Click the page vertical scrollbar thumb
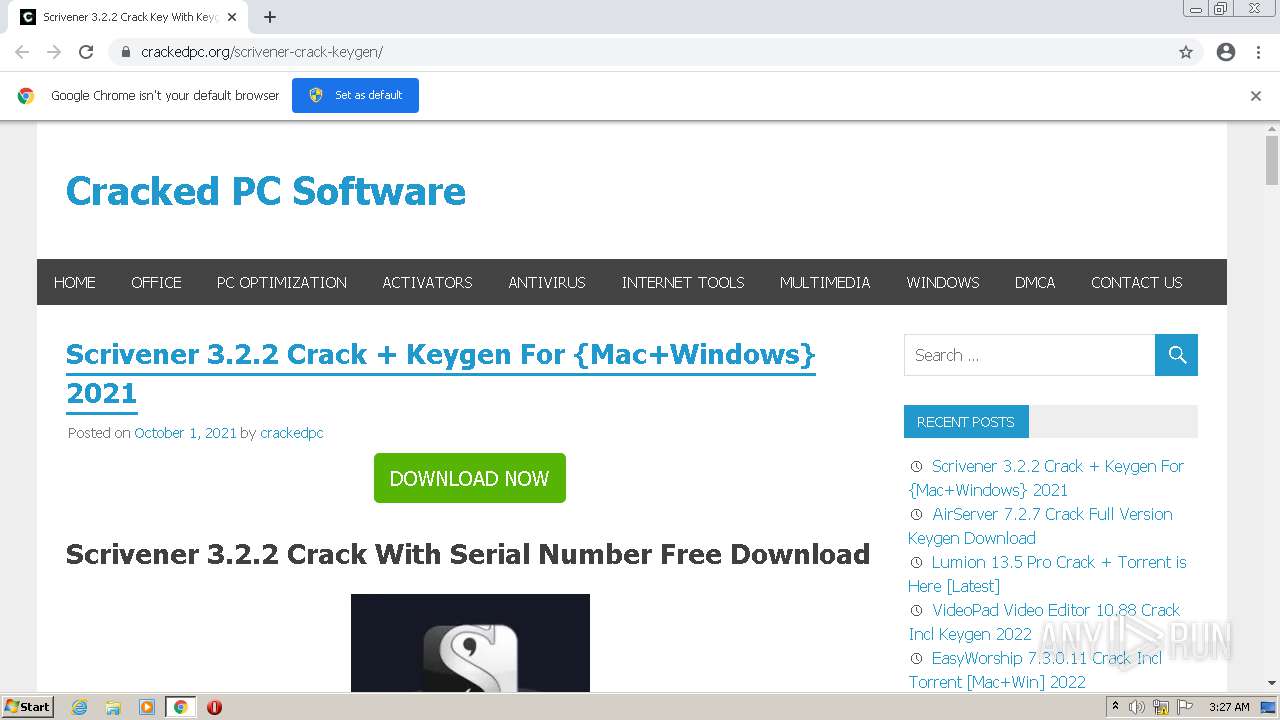Image resolution: width=1280 pixels, height=720 pixels. [x=1272, y=160]
